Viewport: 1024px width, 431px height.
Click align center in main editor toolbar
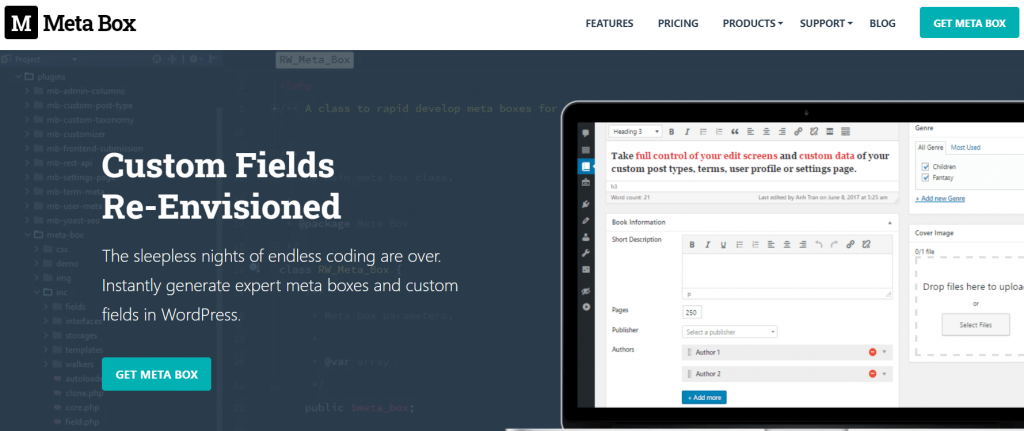[766, 132]
